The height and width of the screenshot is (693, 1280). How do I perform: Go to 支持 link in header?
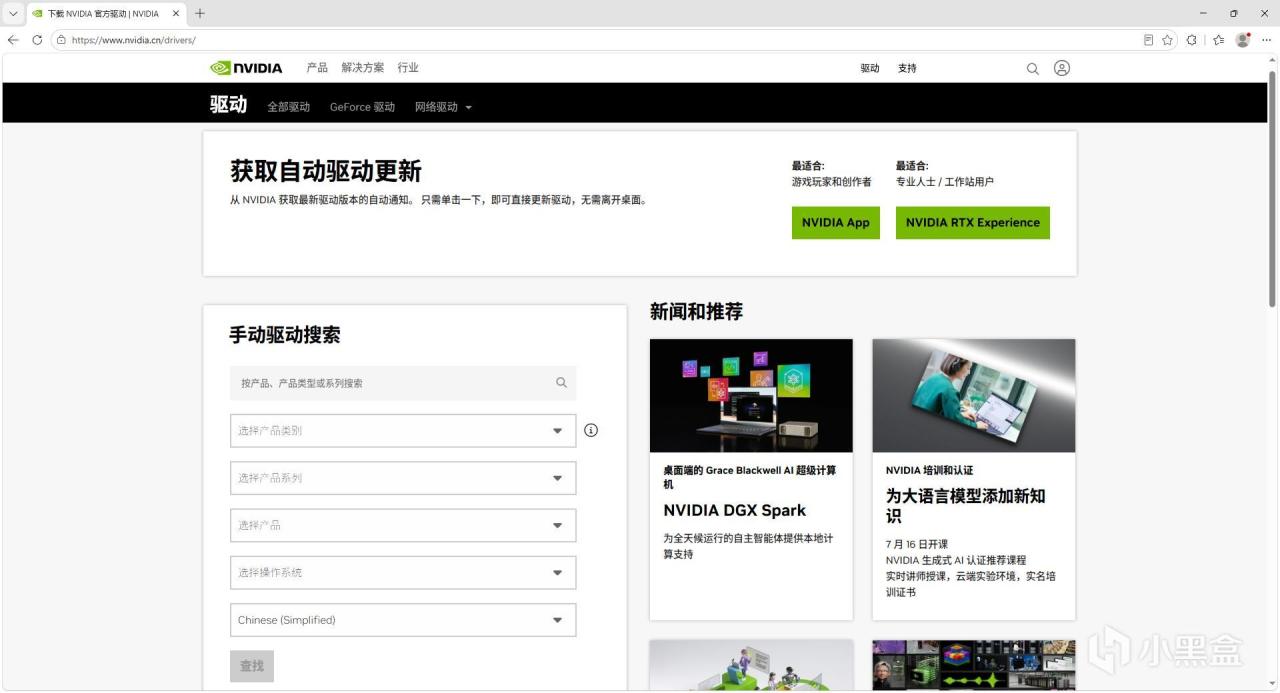[x=907, y=68]
